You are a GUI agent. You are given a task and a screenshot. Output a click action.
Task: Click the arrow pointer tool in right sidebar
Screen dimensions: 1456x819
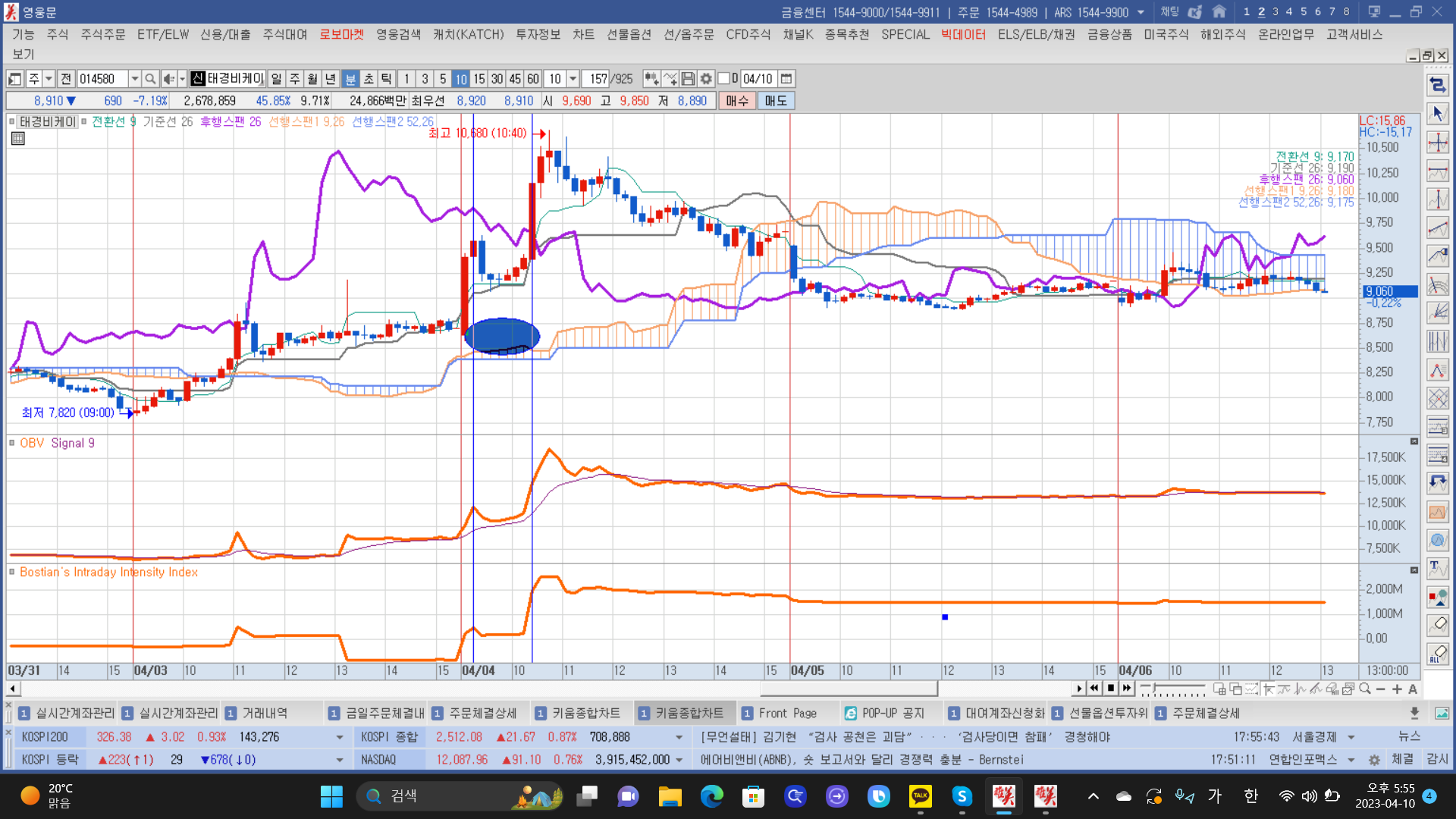pos(1437,114)
